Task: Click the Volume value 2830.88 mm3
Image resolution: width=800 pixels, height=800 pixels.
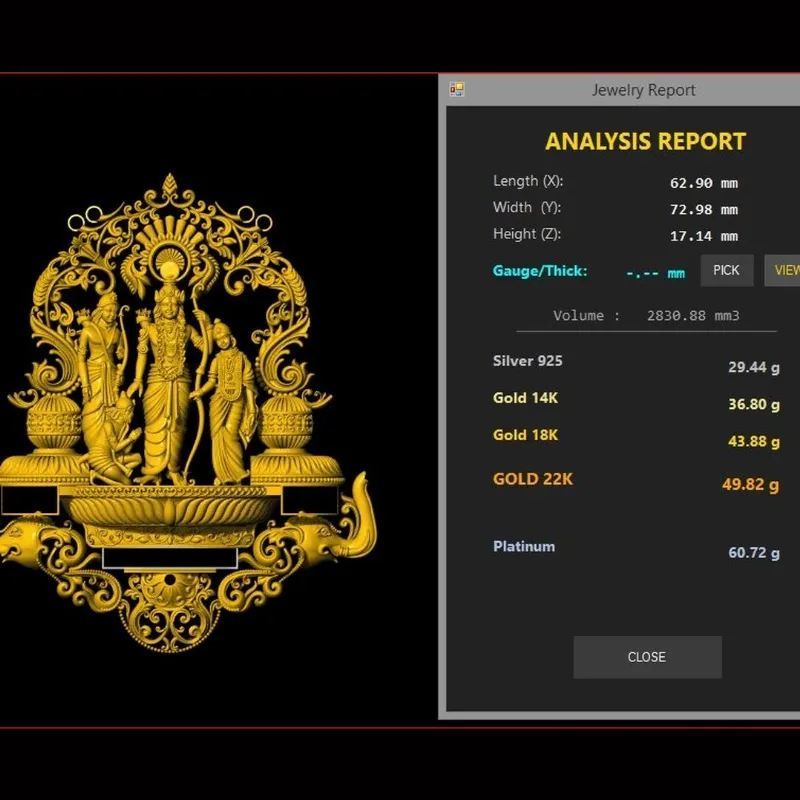Action: (693, 316)
